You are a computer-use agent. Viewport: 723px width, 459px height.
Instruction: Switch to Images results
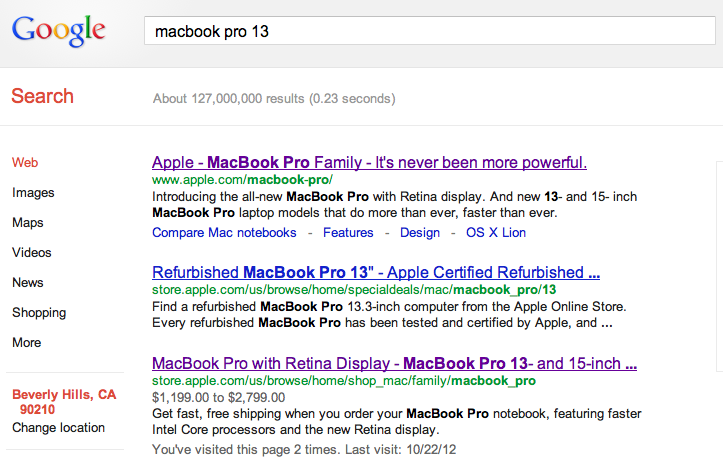(x=33, y=192)
